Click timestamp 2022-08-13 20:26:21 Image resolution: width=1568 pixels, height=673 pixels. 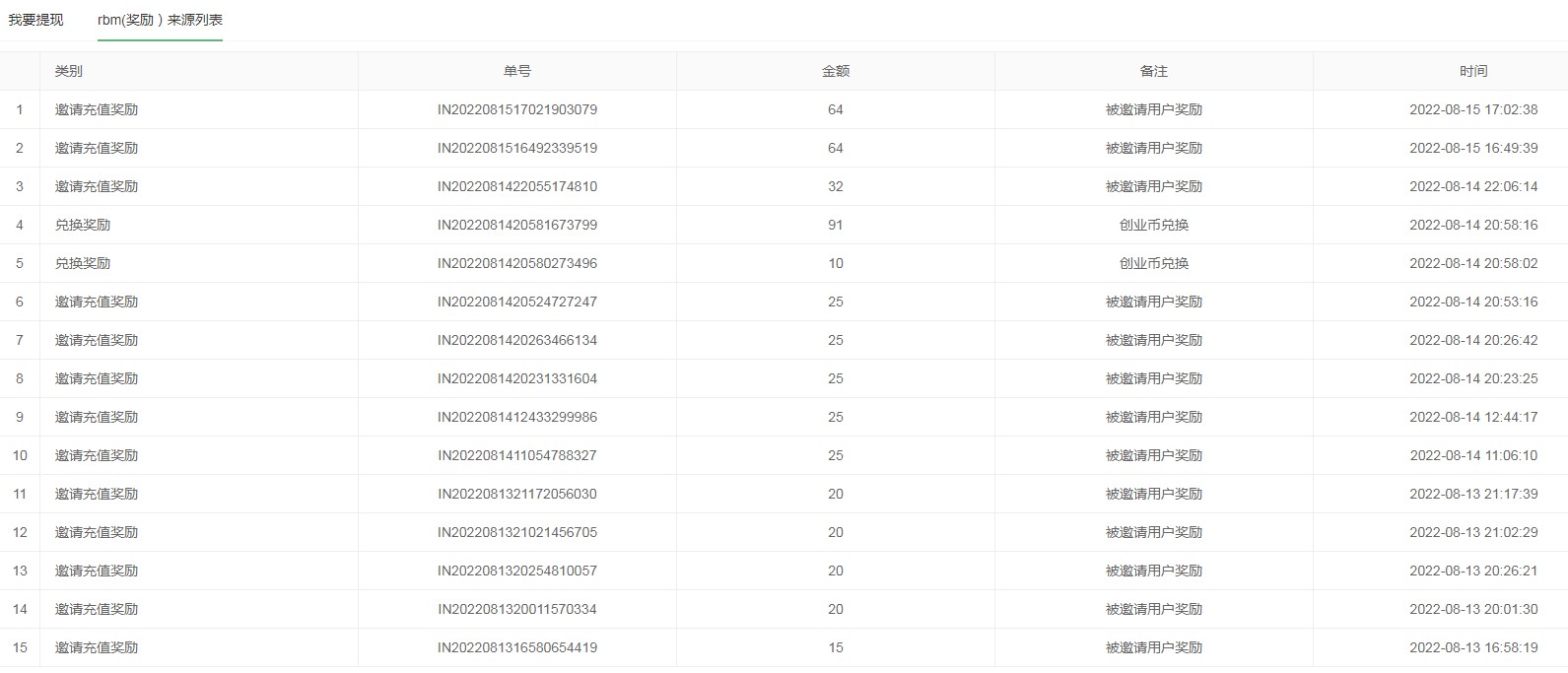coord(1473,571)
